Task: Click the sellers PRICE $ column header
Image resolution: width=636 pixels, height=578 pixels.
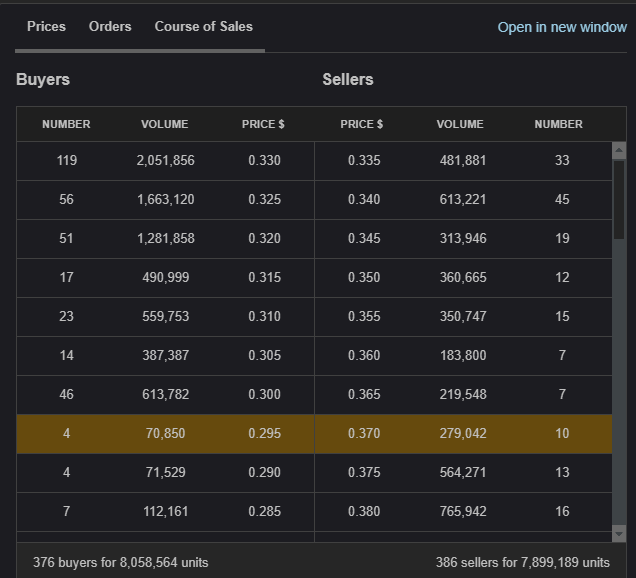Action: pyautogui.click(x=362, y=124)
